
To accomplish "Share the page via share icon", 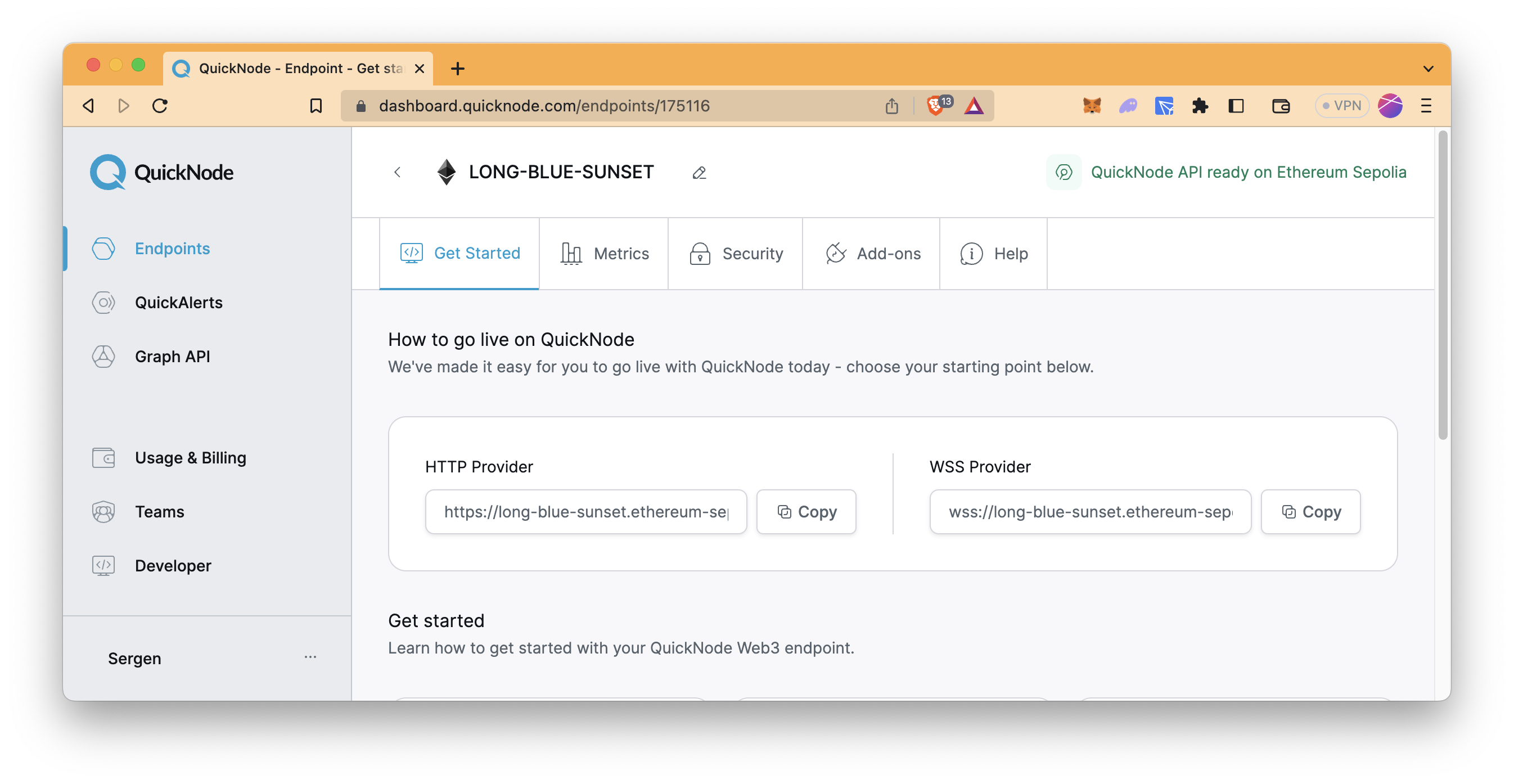I will pos(891,106).
